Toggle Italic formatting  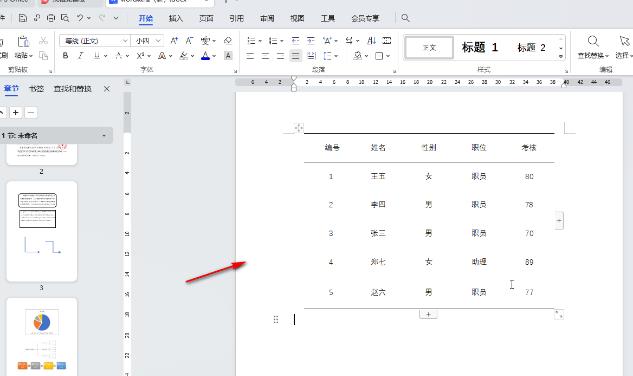pos(80,56)
